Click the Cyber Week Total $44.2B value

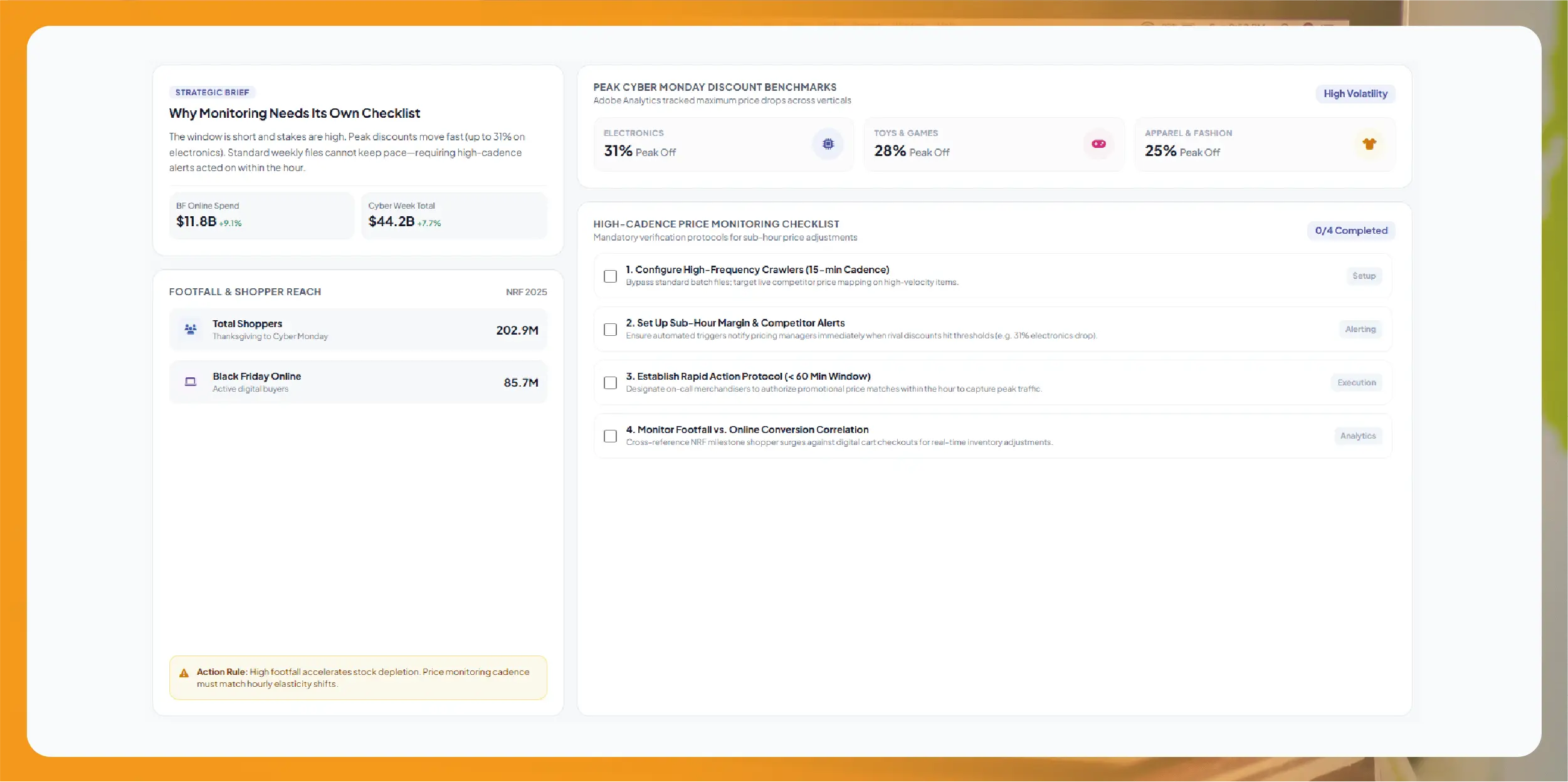391,221
